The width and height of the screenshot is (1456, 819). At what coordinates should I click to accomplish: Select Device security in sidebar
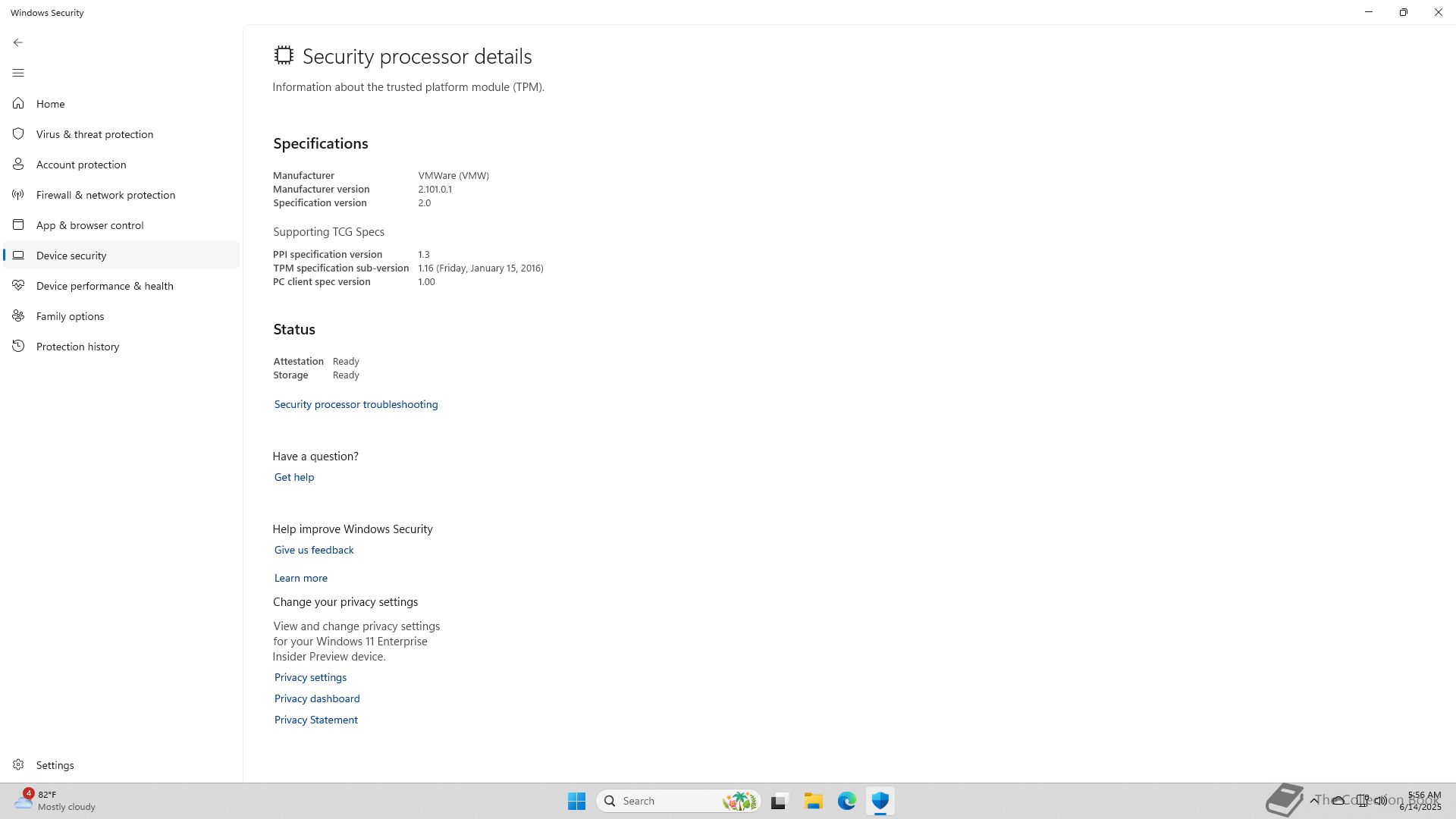[x=71, y=256]
